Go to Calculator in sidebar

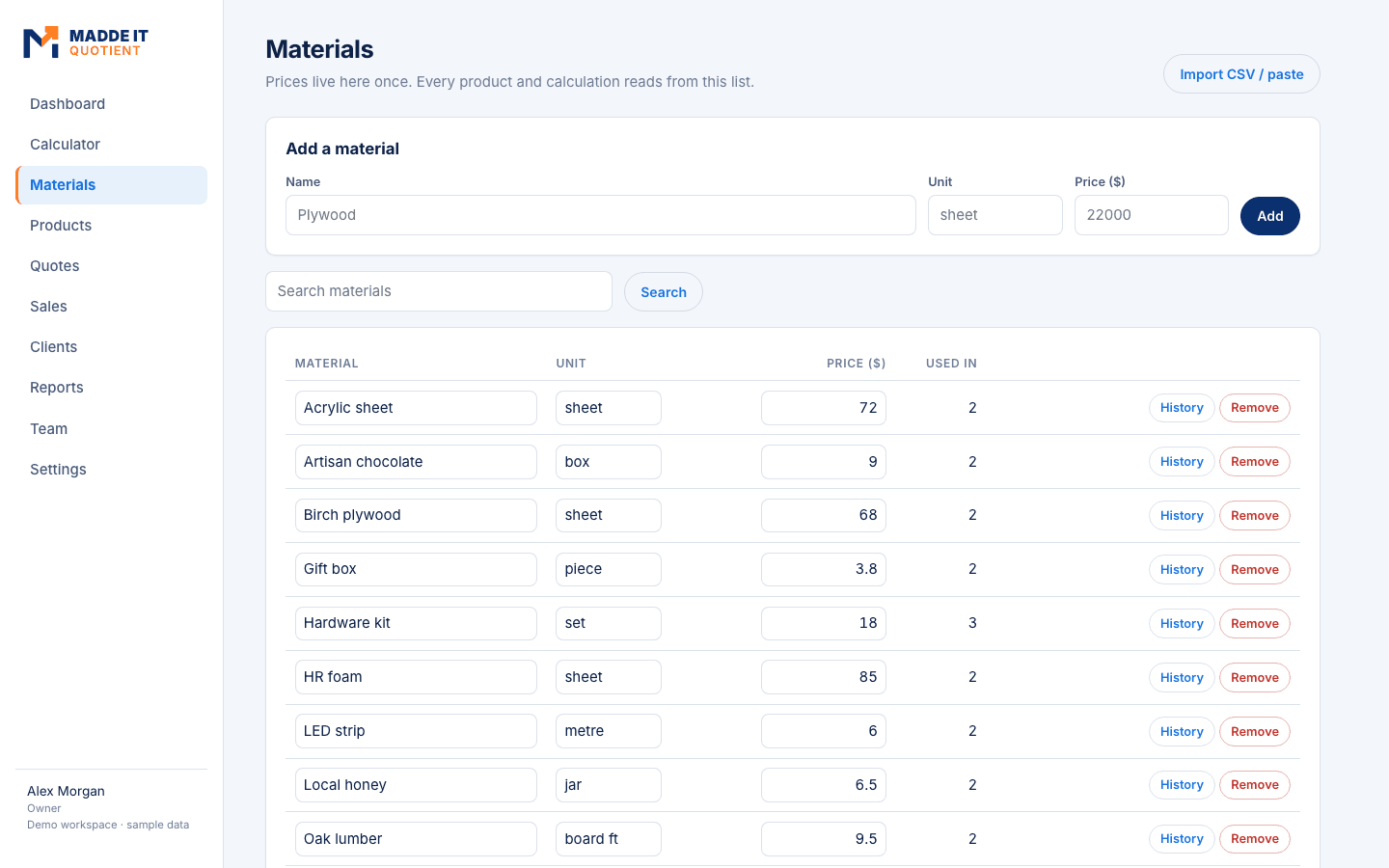pyautogui.click(x=111, y=145)
